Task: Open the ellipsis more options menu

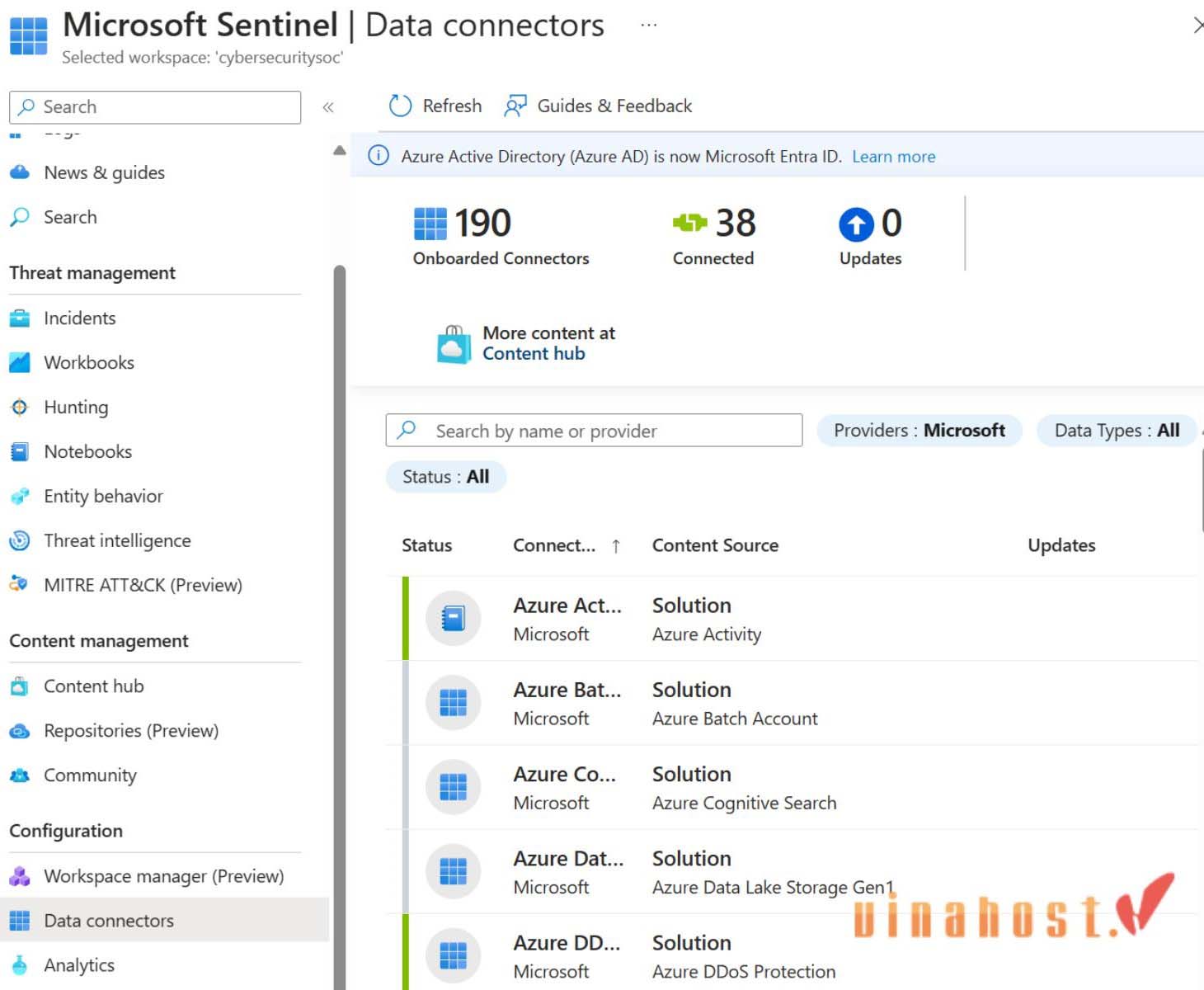Action: click(649, 25)
